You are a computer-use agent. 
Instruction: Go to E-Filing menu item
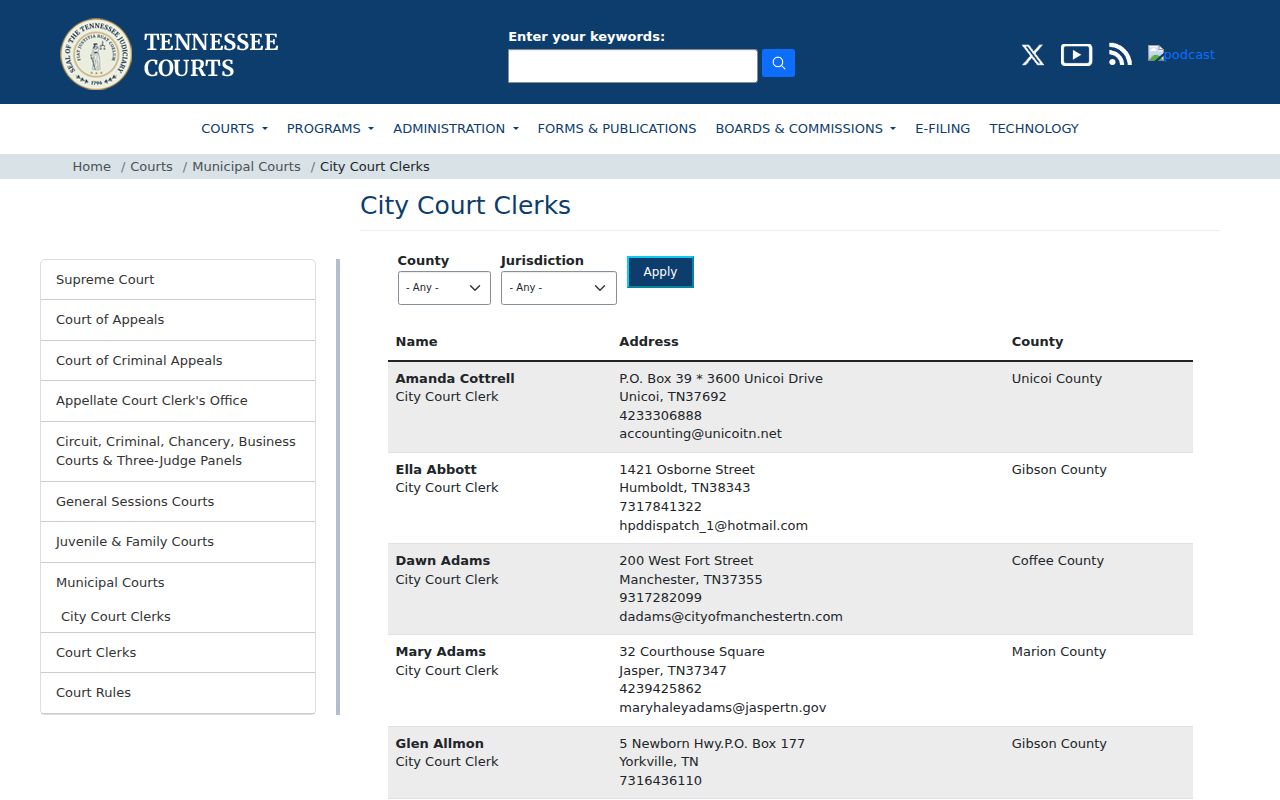click(942, 128)
